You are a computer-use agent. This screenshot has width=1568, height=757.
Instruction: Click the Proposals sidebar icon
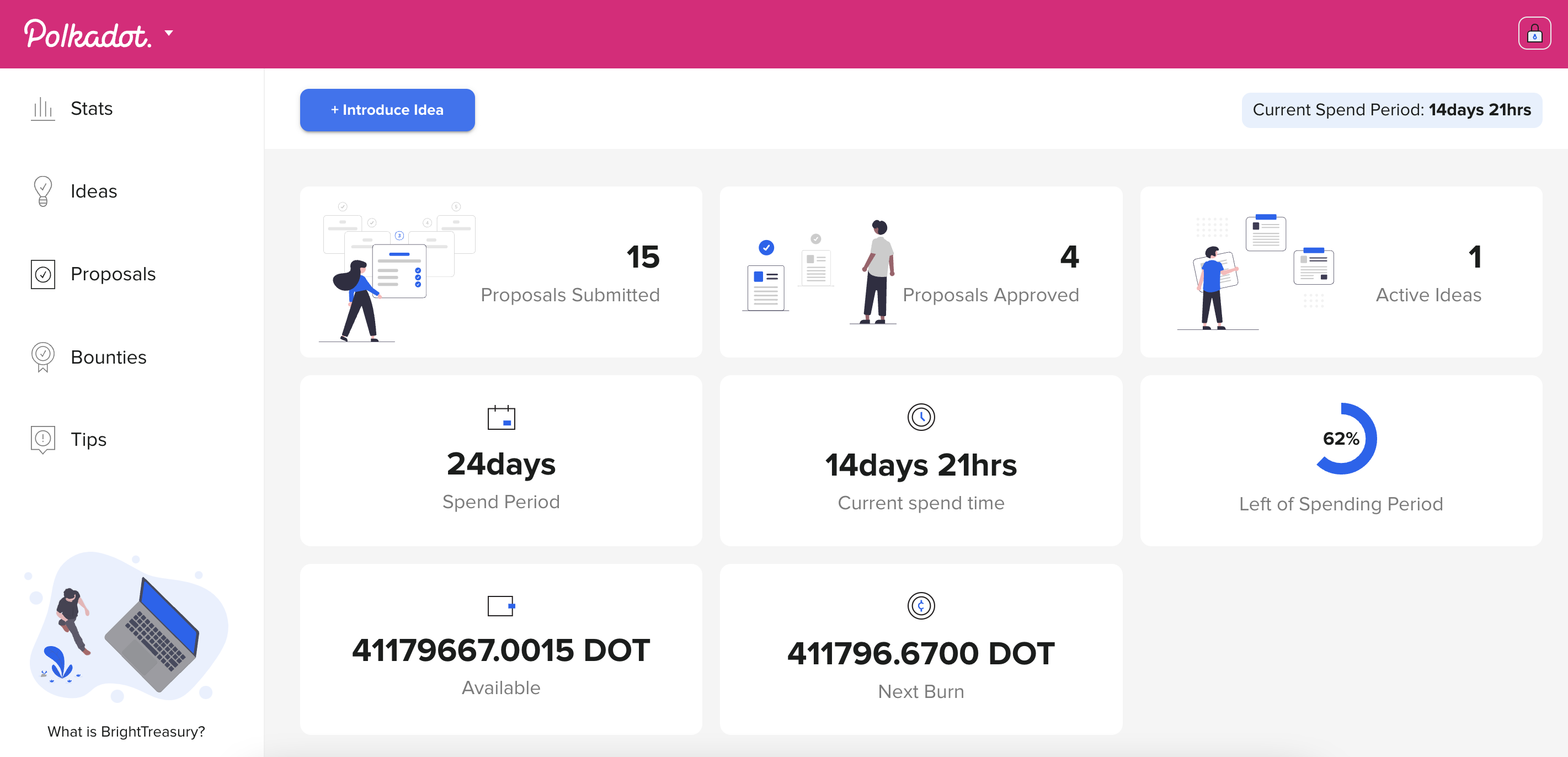[42, 273]
